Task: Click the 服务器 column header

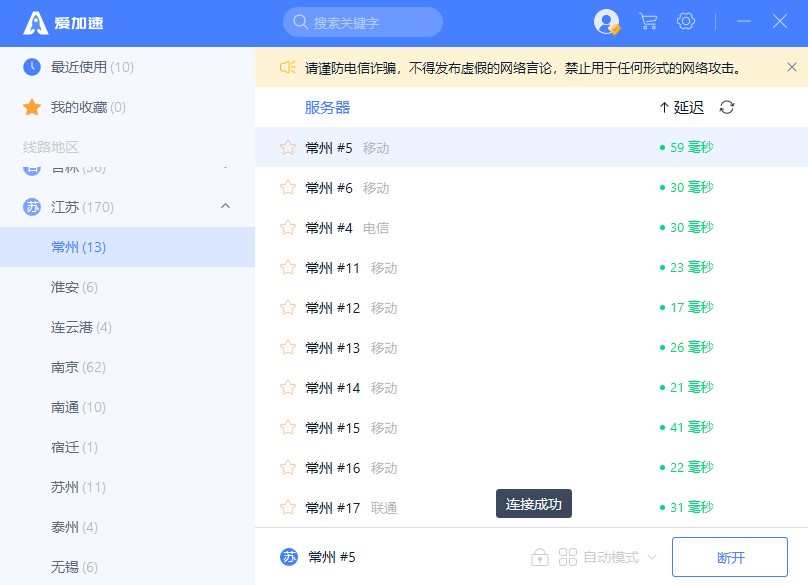Action: (327, 107)
